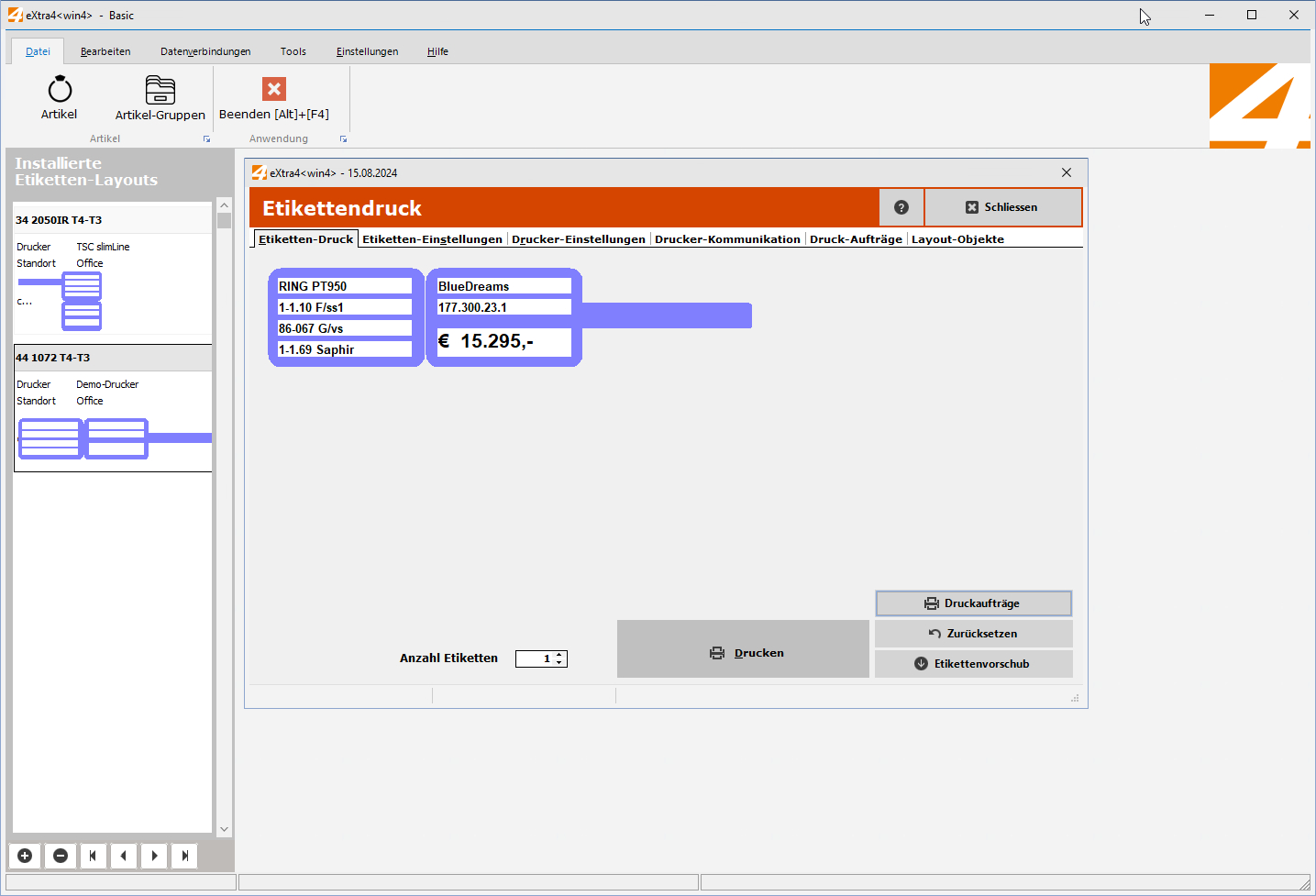
Task: Click the red Beenden exit icon
Action: 273,89
